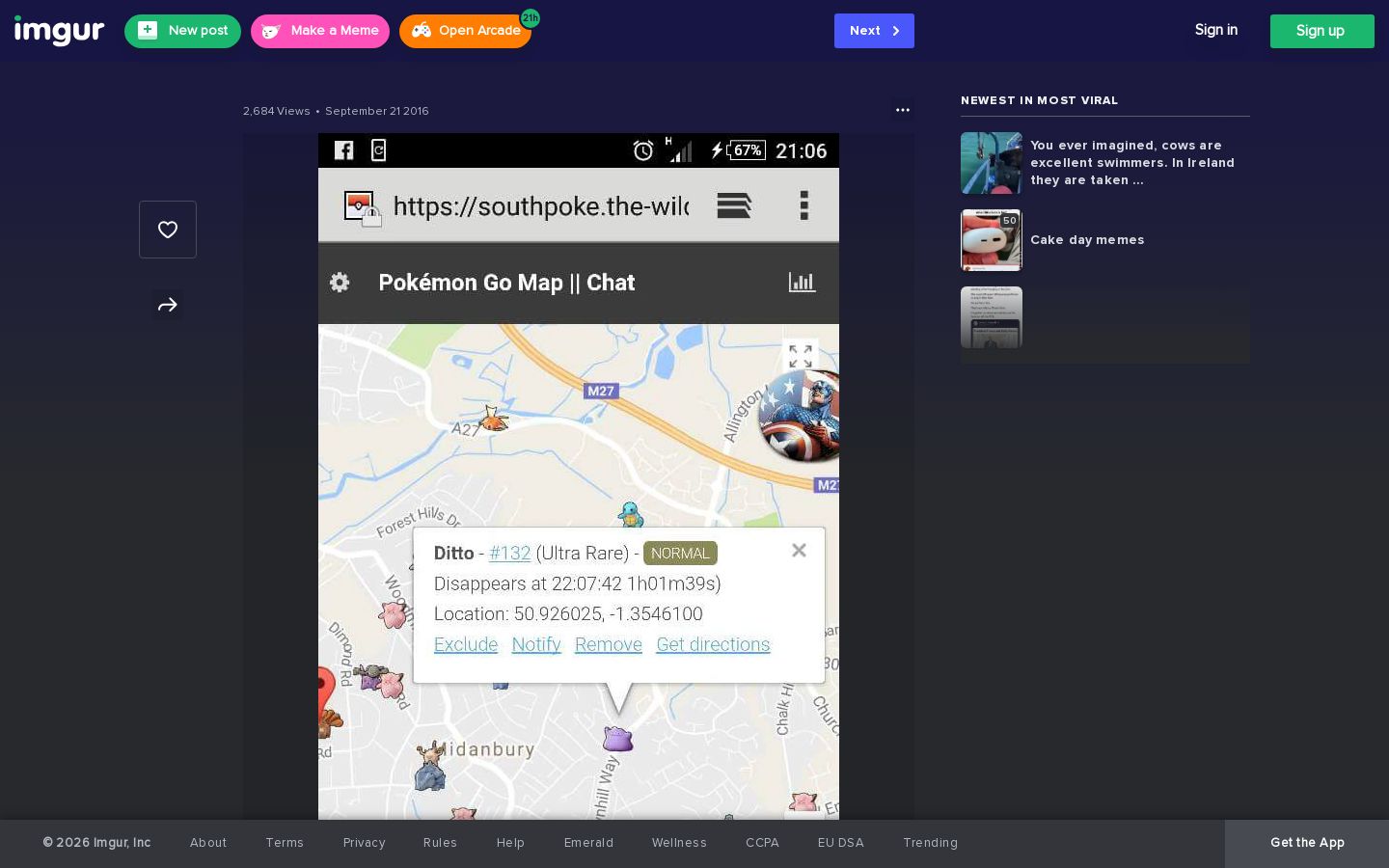Open the Cake day memes title

(1087, 240)
